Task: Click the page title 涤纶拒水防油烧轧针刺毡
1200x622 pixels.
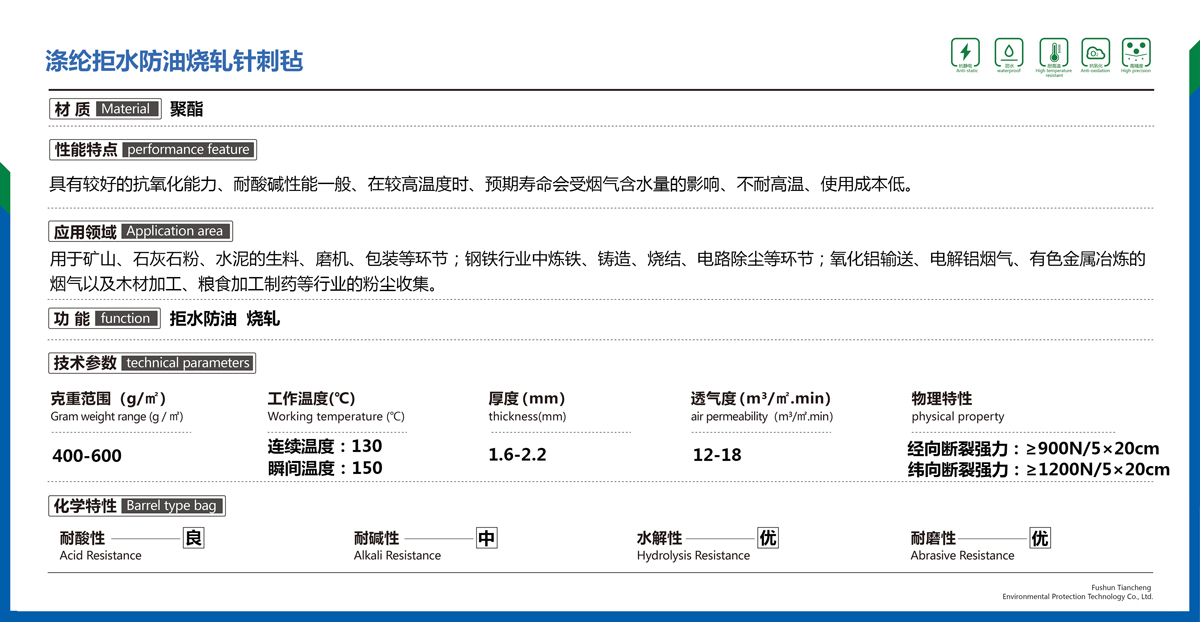Action: [175, 61]
